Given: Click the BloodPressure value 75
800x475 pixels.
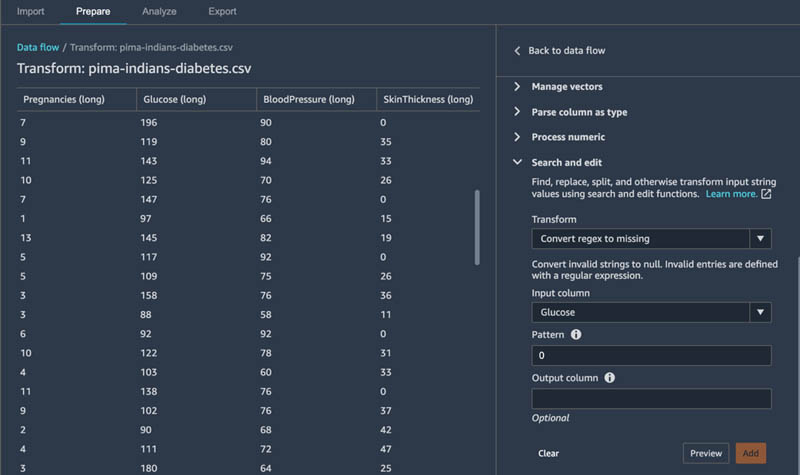Looking at the screenshot, I should click(x=266, y=277).
